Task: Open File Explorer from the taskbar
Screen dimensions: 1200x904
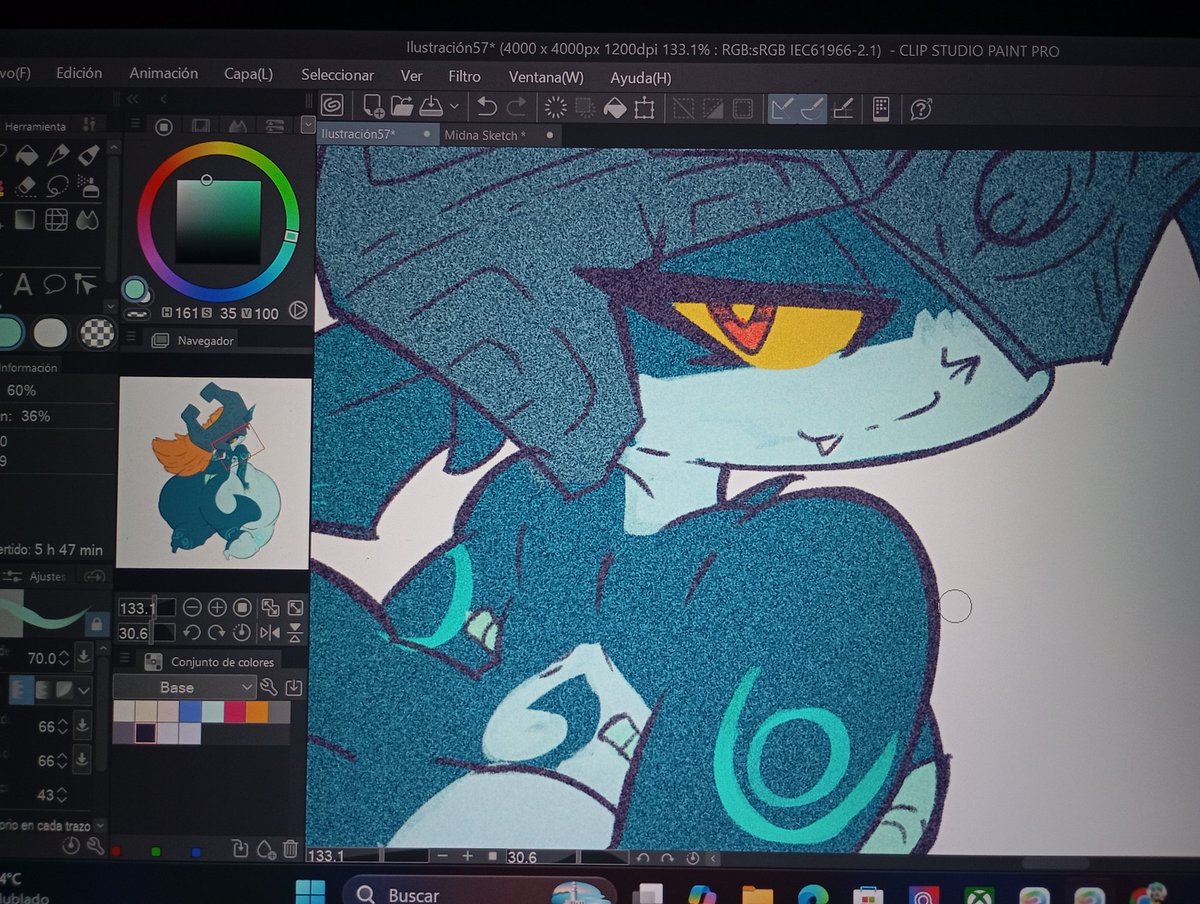Action: tap(757, 895)
